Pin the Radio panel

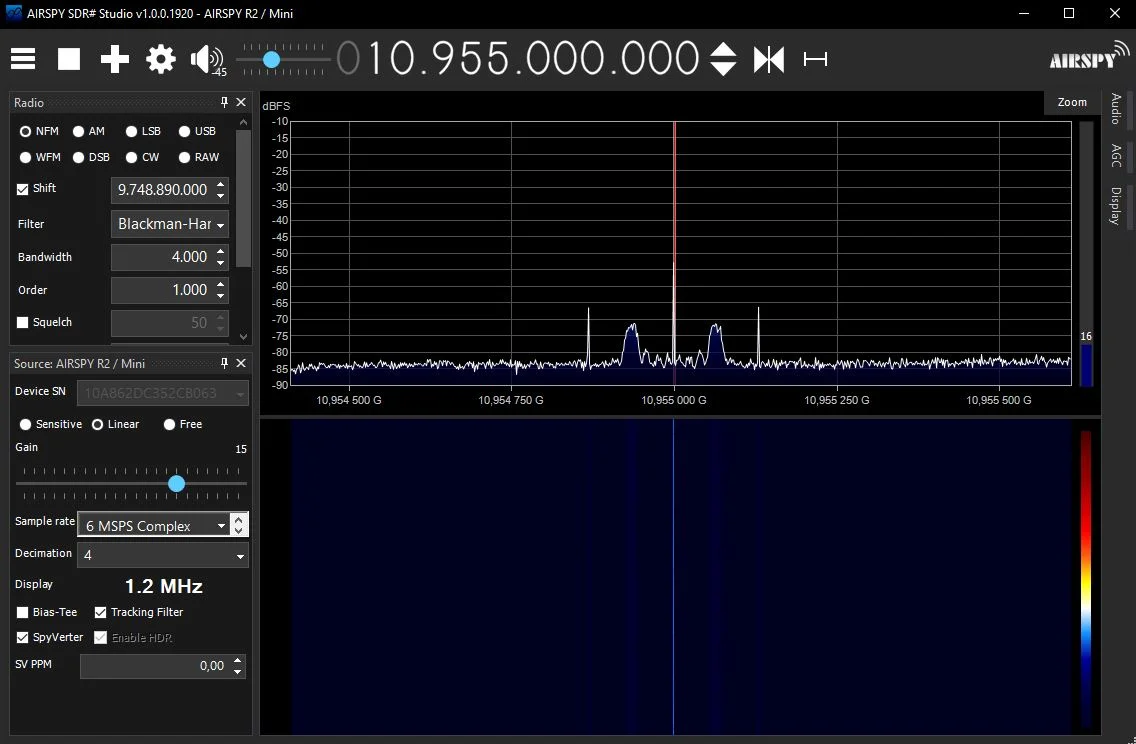click(x=224, y=102)
